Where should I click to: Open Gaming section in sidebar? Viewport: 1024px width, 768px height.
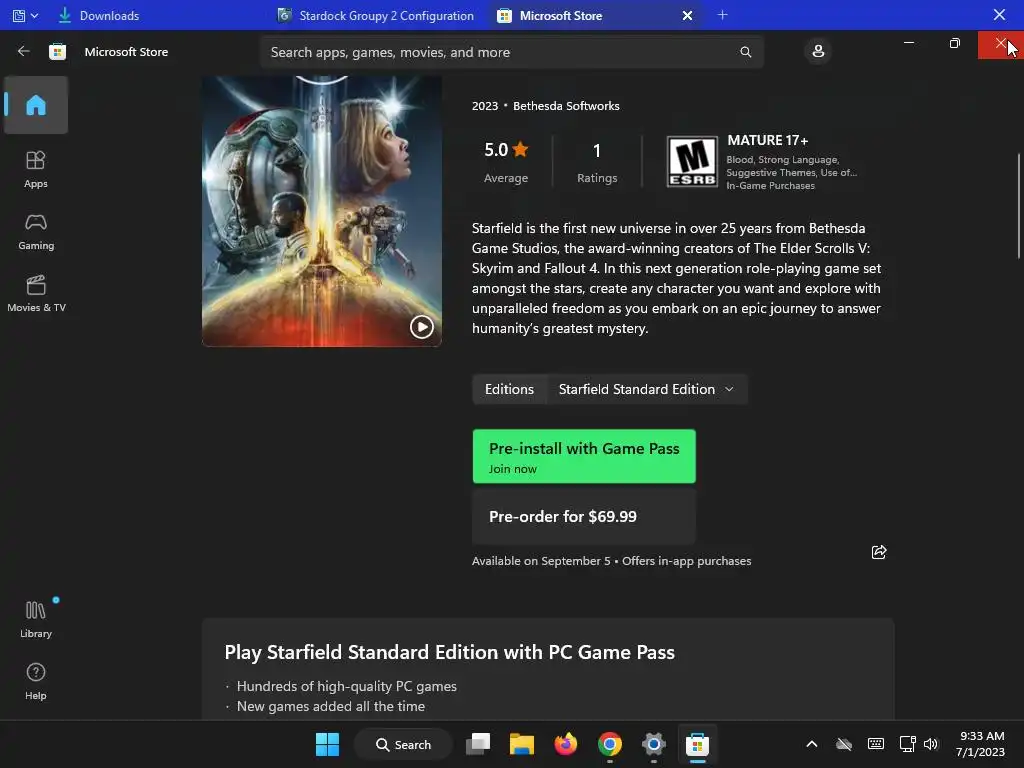(36, 232)
